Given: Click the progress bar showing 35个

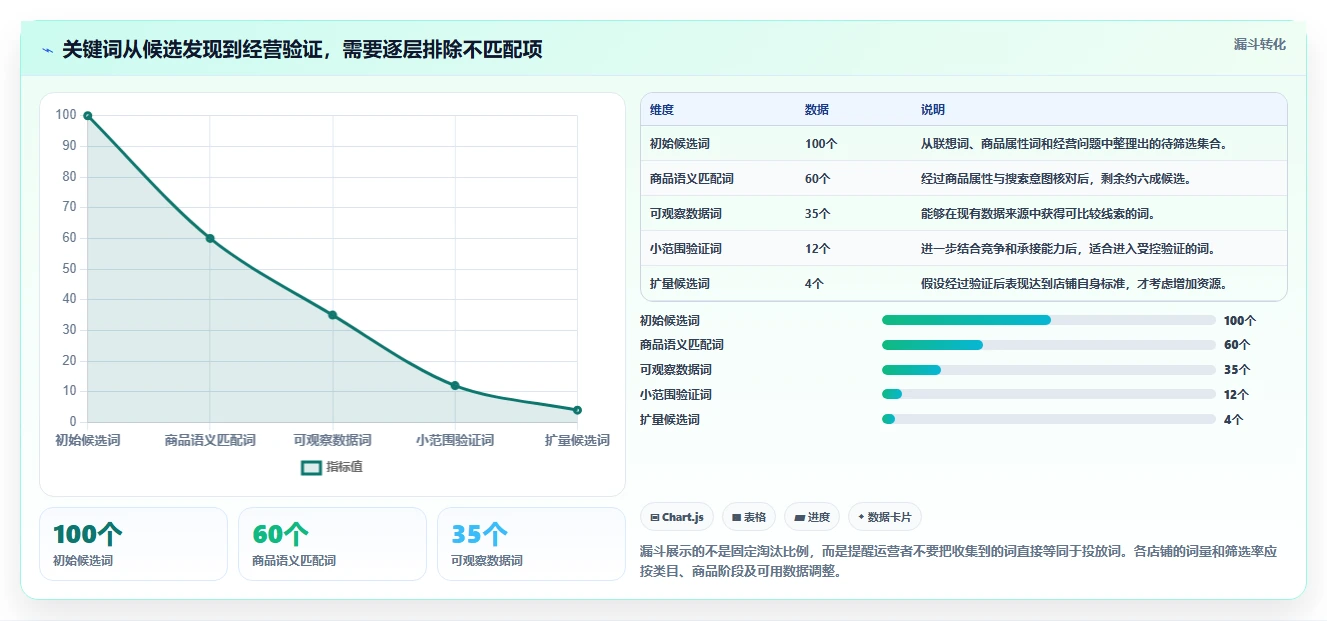Looking at the screenshot, I should [x=1049, y=370].
